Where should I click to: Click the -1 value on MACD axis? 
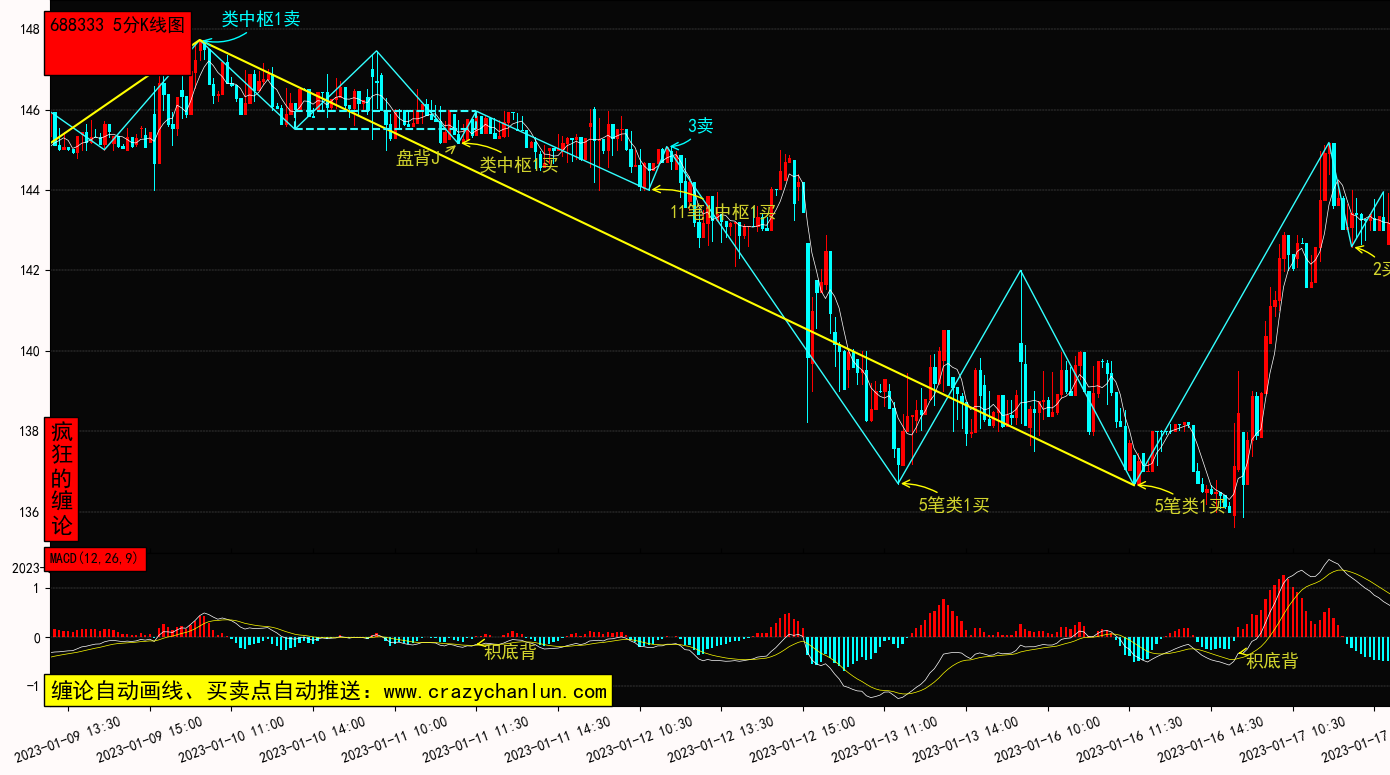click(31, 686)
